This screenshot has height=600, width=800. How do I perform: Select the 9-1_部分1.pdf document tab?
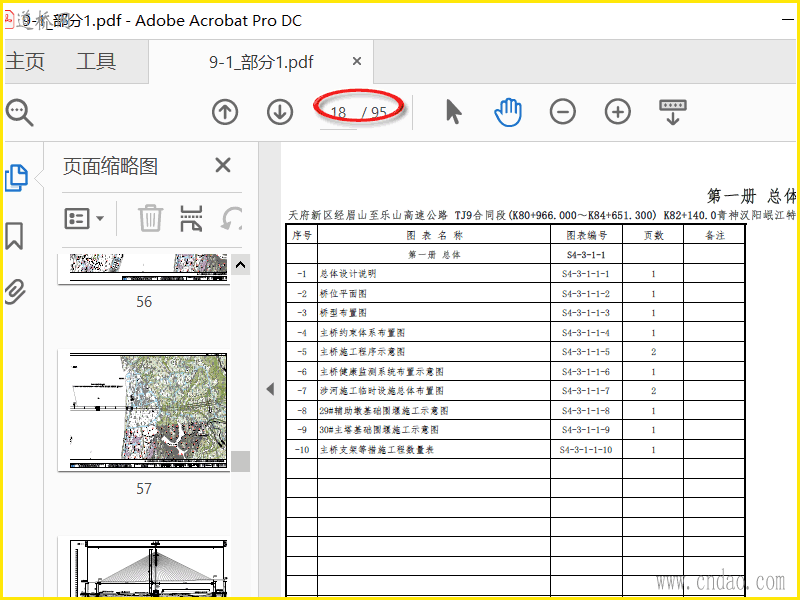(261, 62)
